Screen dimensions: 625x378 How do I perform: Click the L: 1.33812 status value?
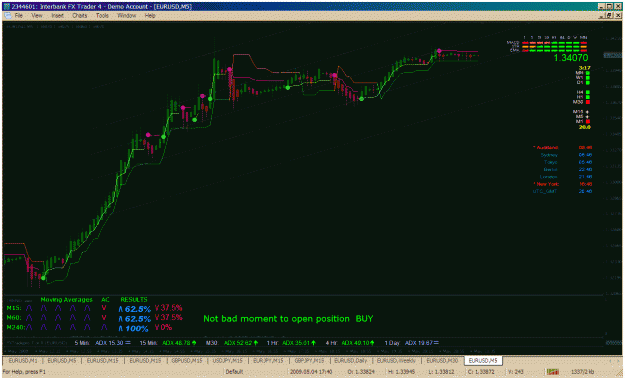pos(442,372)
